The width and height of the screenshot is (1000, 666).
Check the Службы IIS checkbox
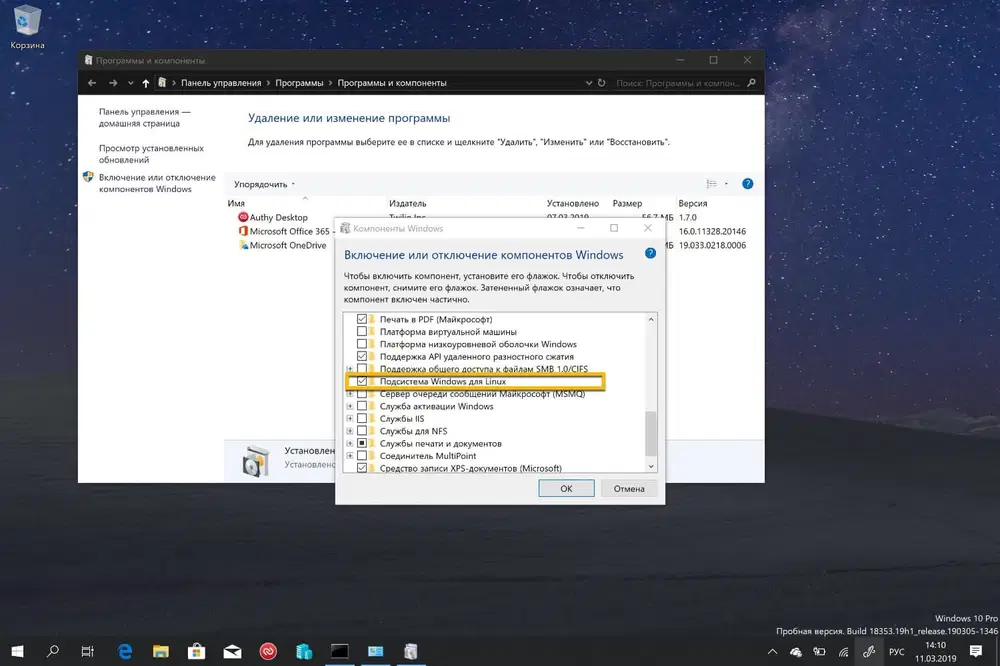pos(362,418)
